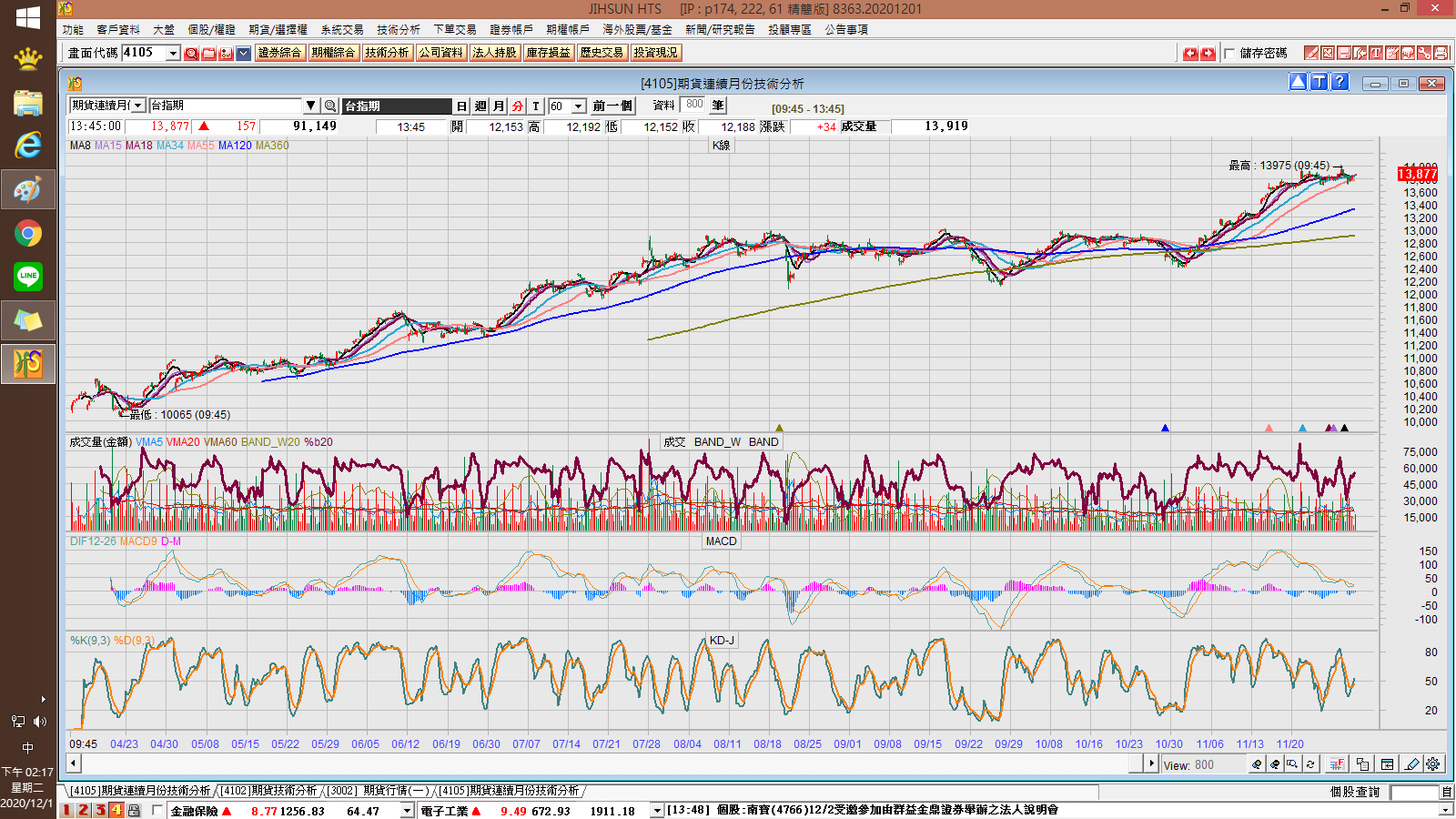Image resolution: width=1456 pixels, height=819 pixels.
Task: Click the chart horizontal scrollbar left arrow
Action: pyautogui.click(x=74, y=764)
